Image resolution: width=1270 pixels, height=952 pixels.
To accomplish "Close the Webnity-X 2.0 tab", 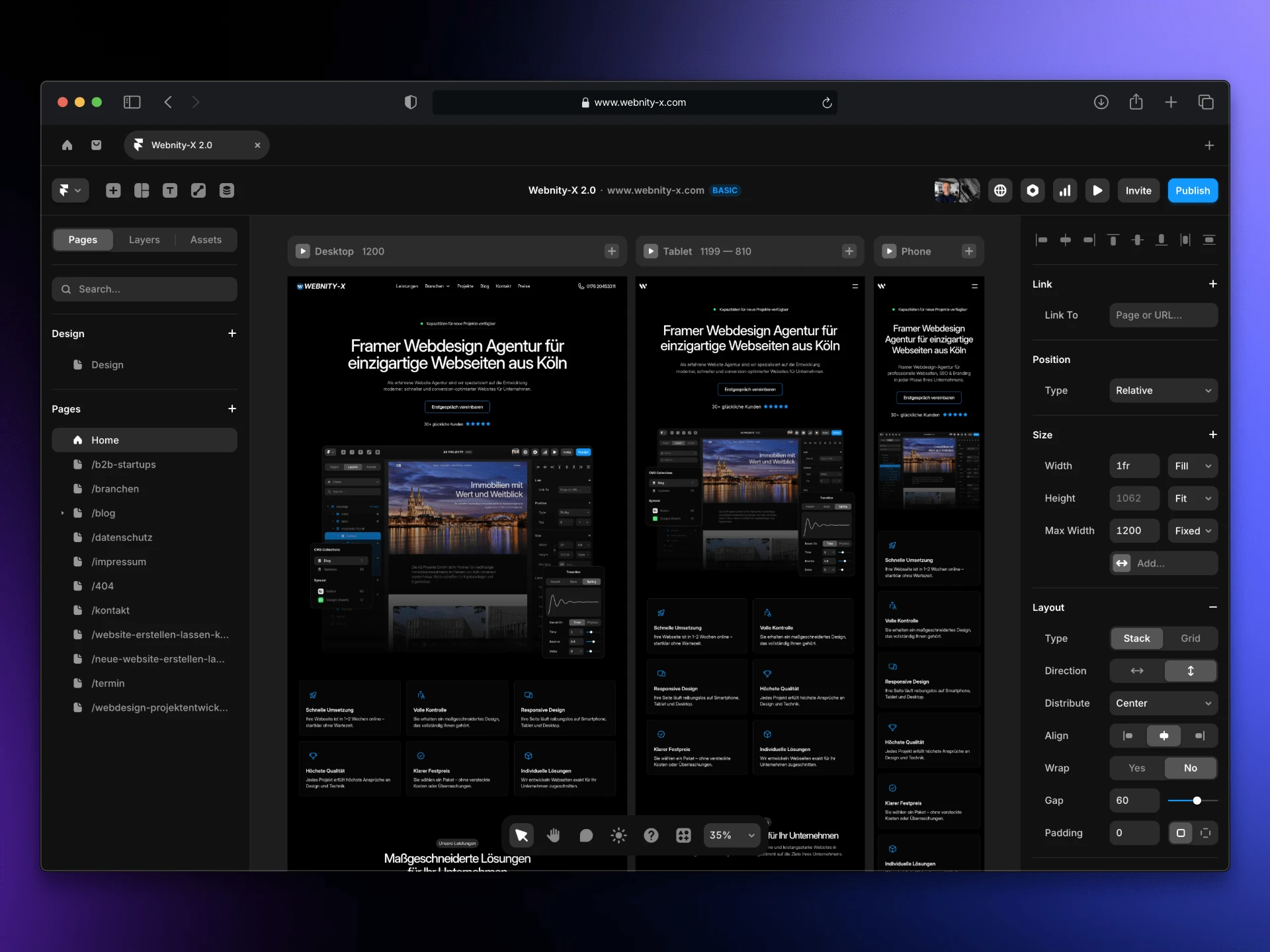I will click(257, 145).
